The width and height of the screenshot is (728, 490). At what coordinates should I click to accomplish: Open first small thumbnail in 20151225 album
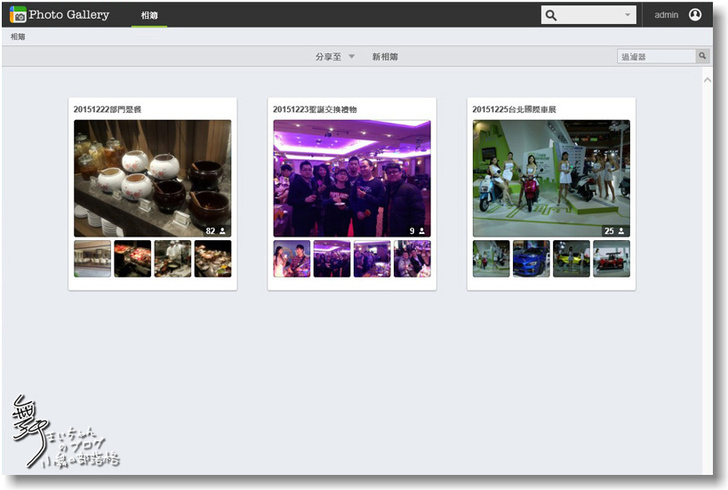coord(491,259)
